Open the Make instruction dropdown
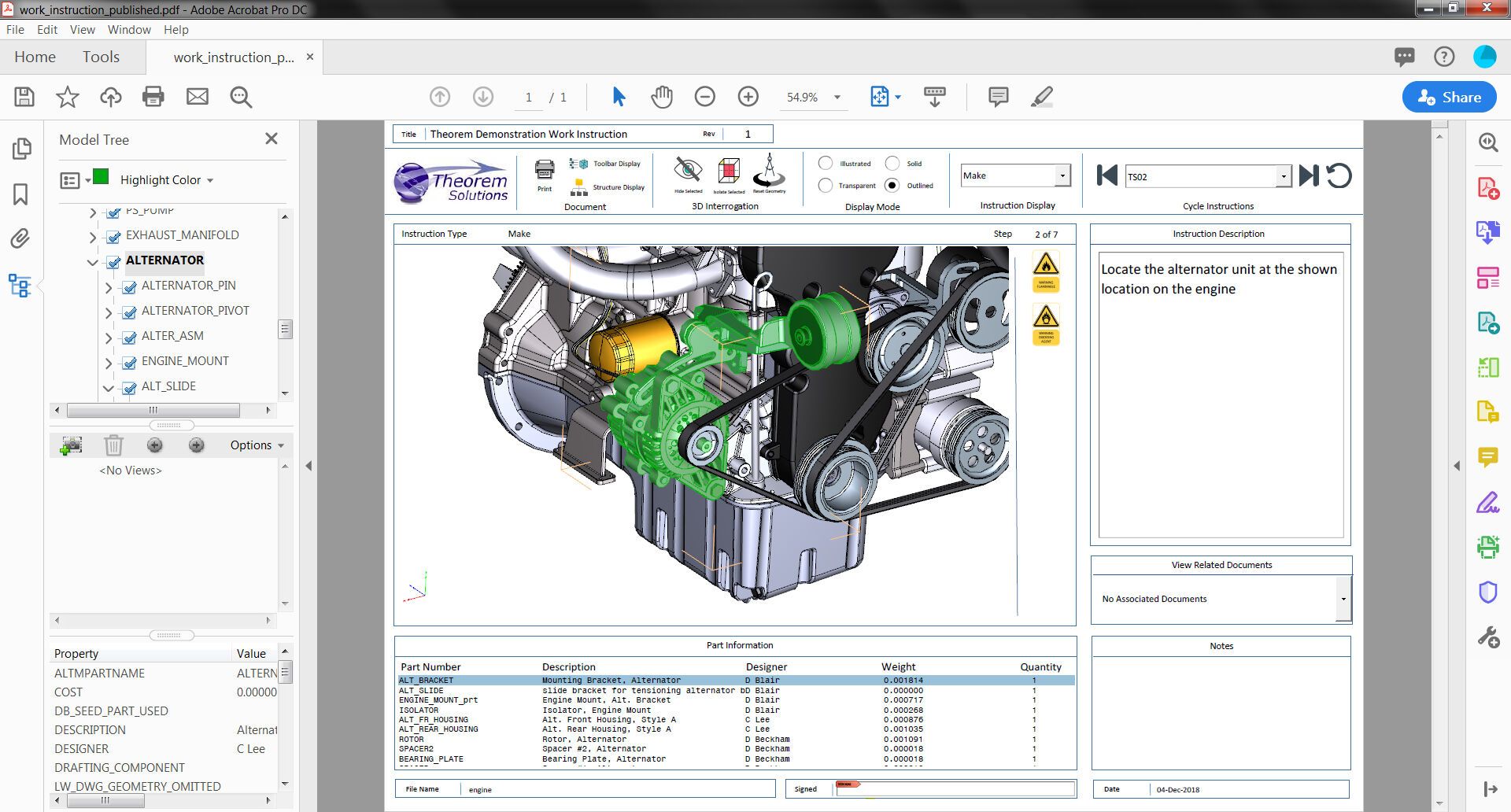Image resolution: width=1511 pixels, height=812 pixels. [x=1062, y=175]
